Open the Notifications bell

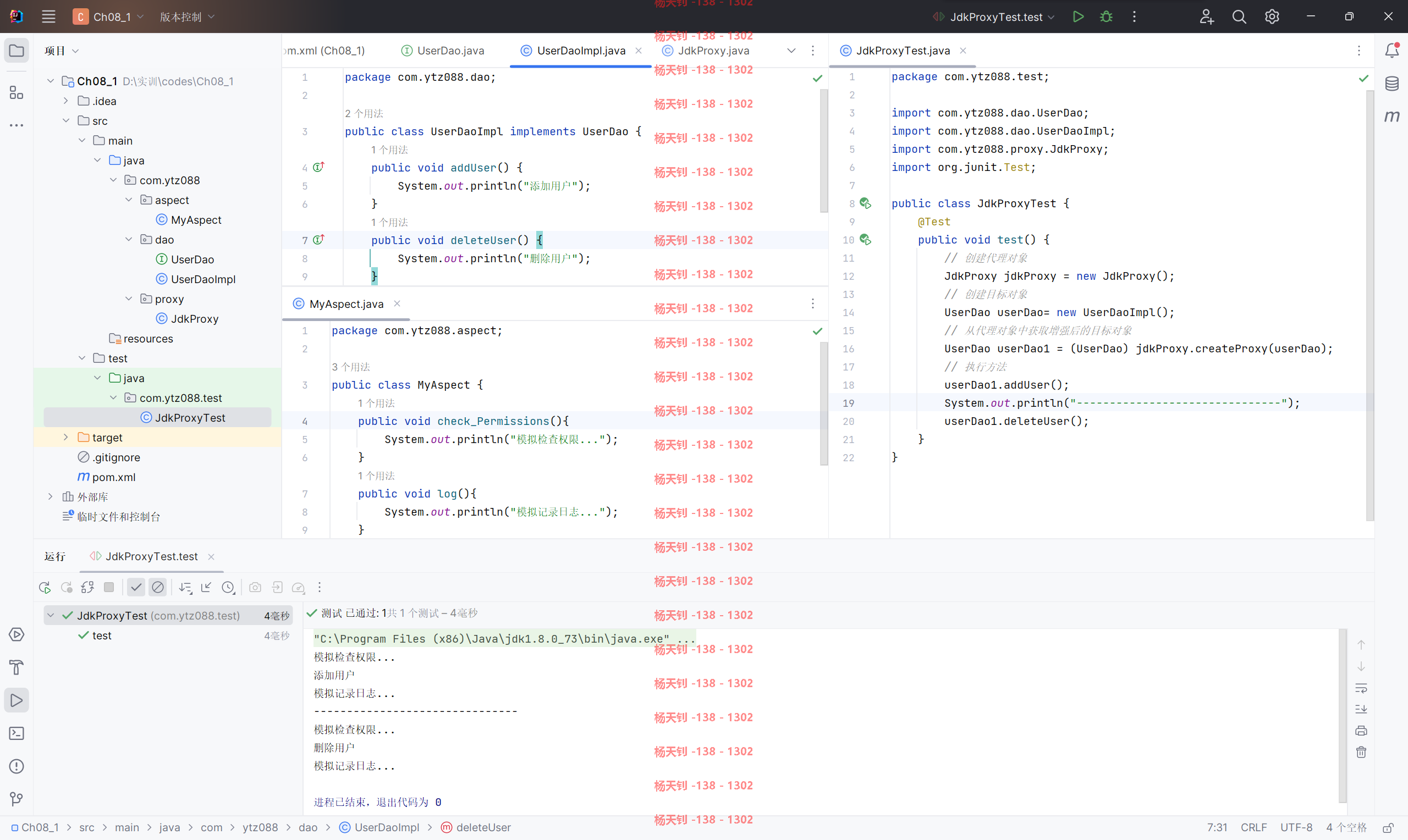point(1391,51)
